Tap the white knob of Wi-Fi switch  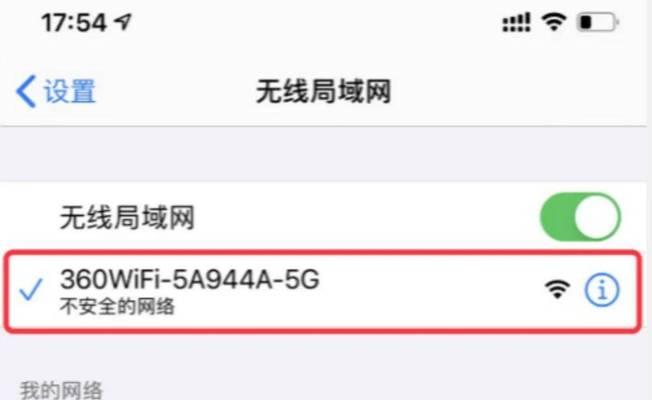(597, 217)
